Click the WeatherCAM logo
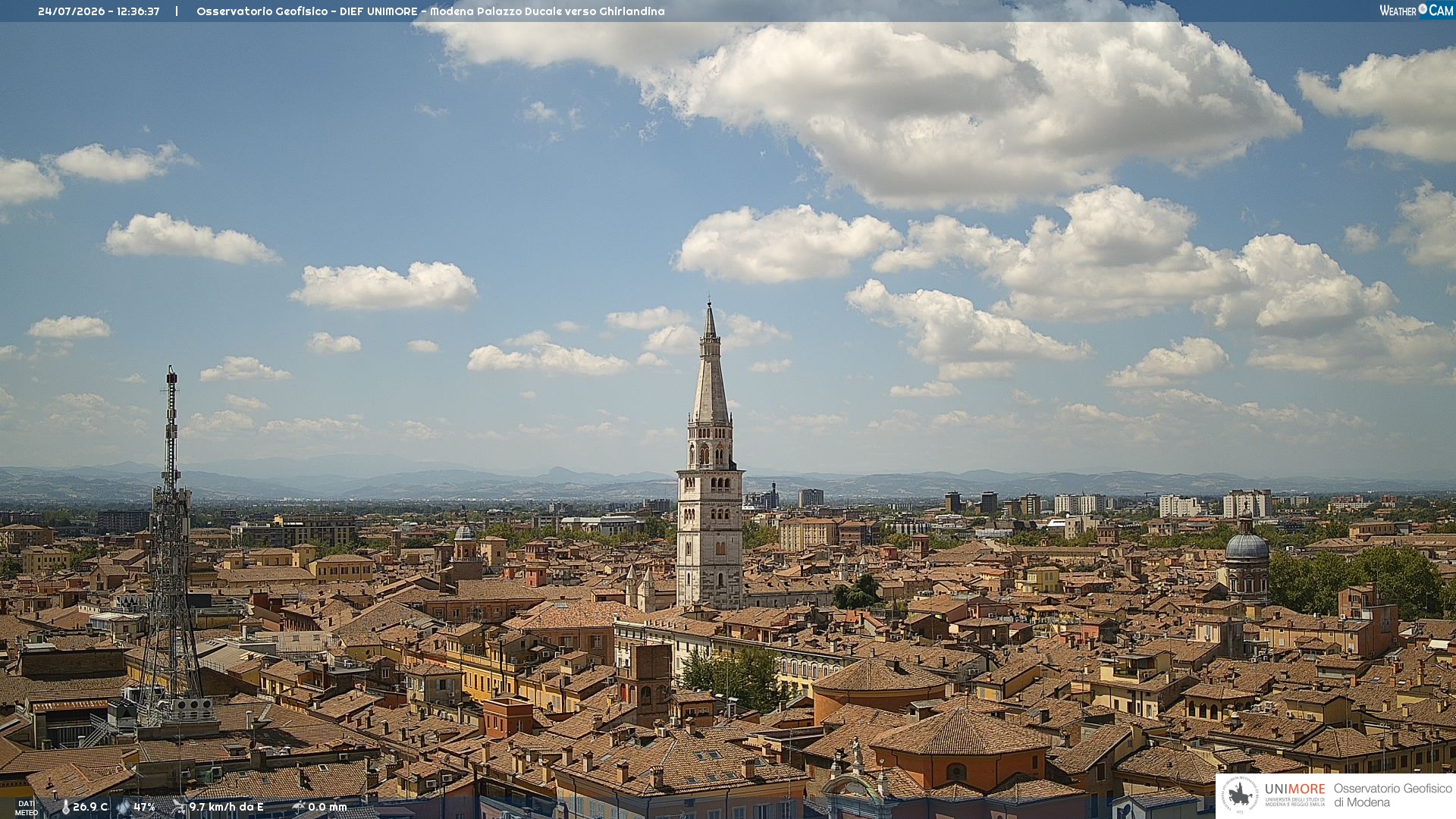The height and width of the screenshot is (819, 1456). tap(1416, 11)
